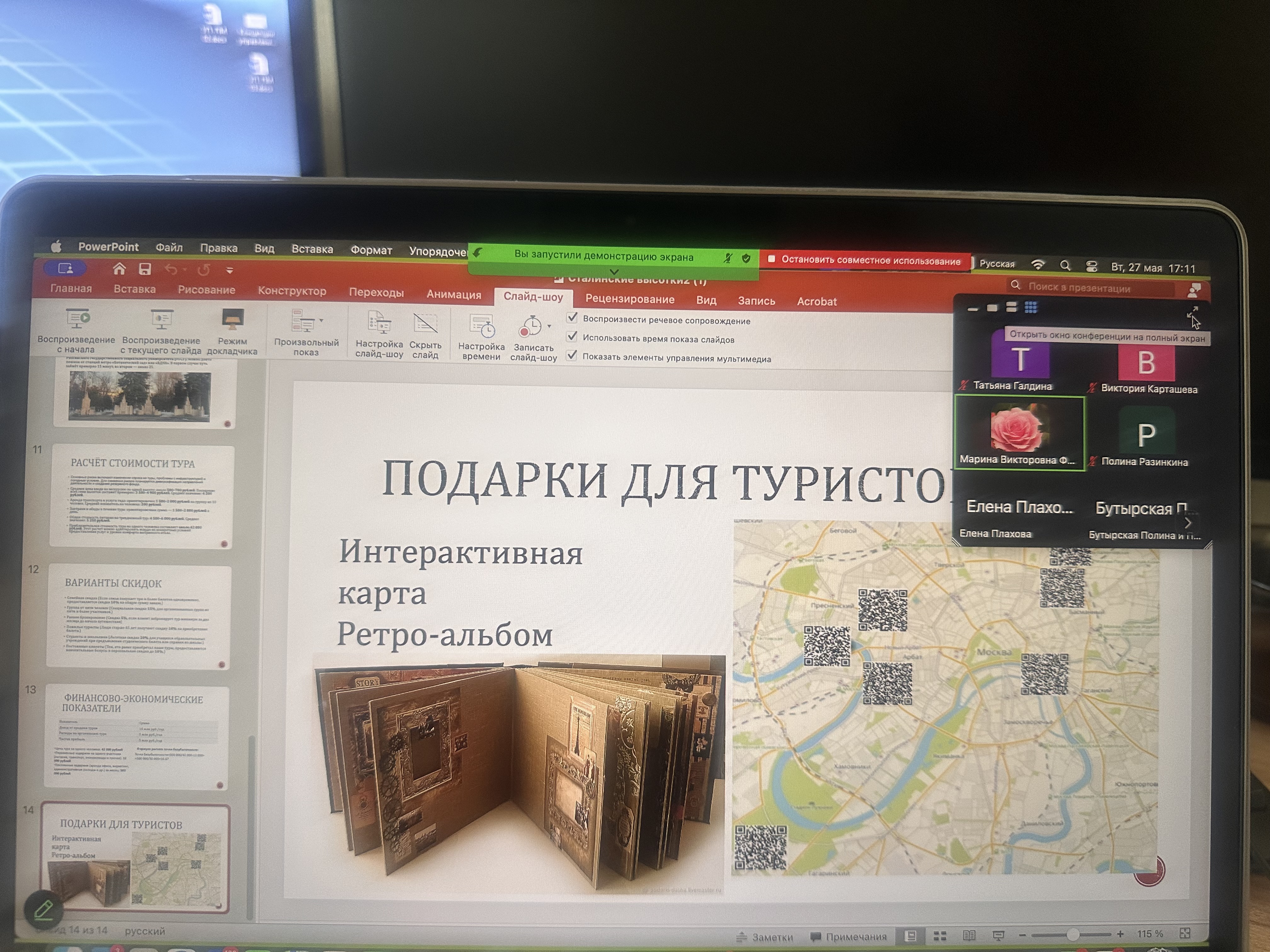Click 'Остановить совместное использование' button
The image size is (1270, 952).
pos(865,261)
